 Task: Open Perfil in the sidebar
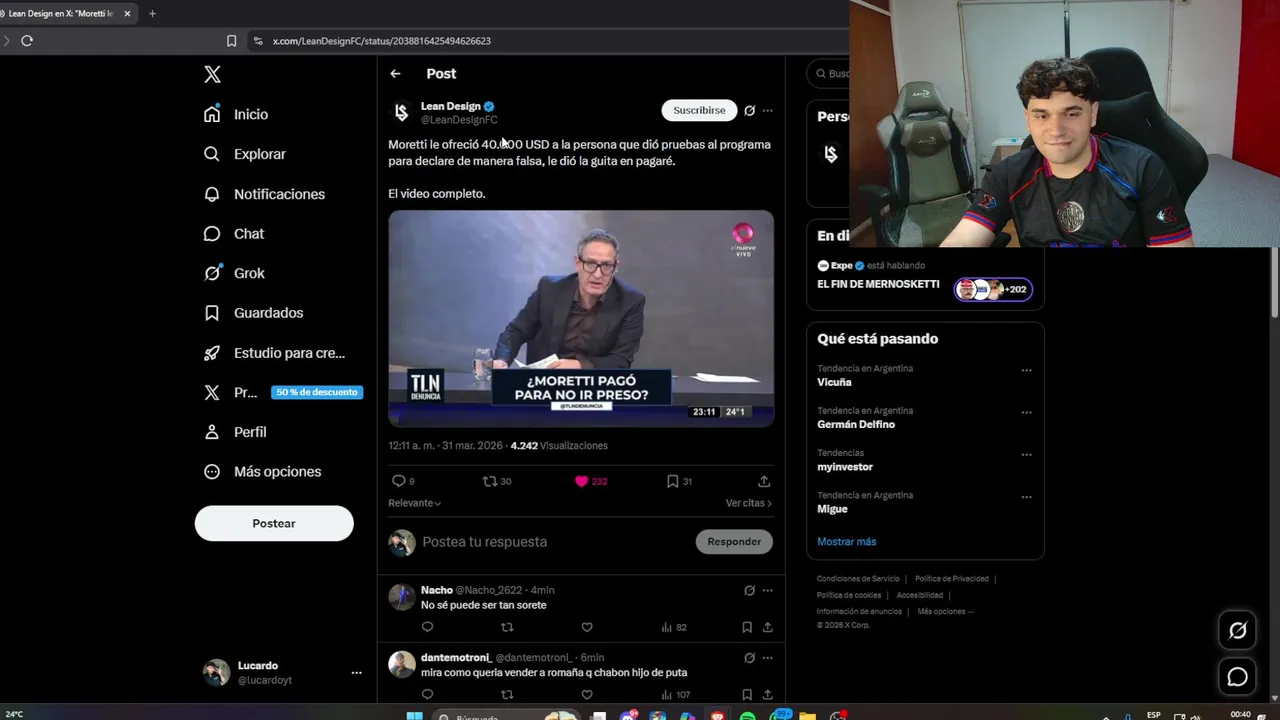point(235,432)
